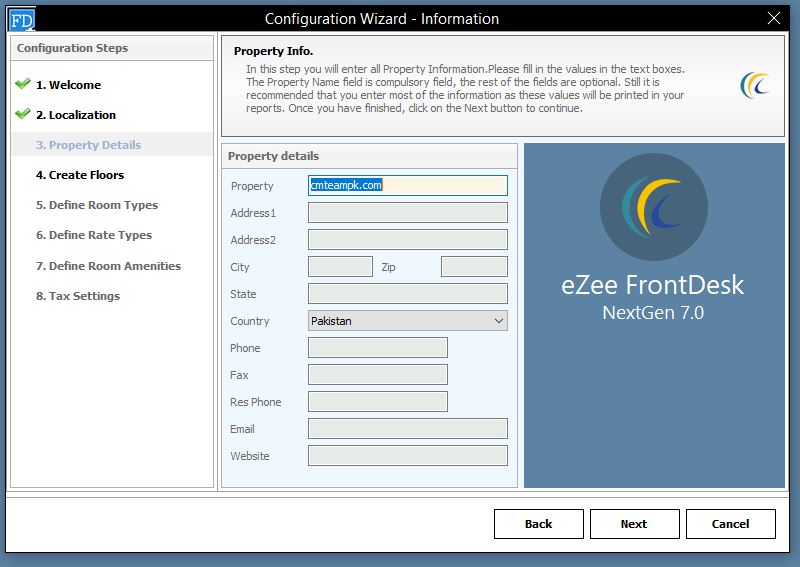Click the Res Phone label

pyautogui.click(x=256, y=402)
